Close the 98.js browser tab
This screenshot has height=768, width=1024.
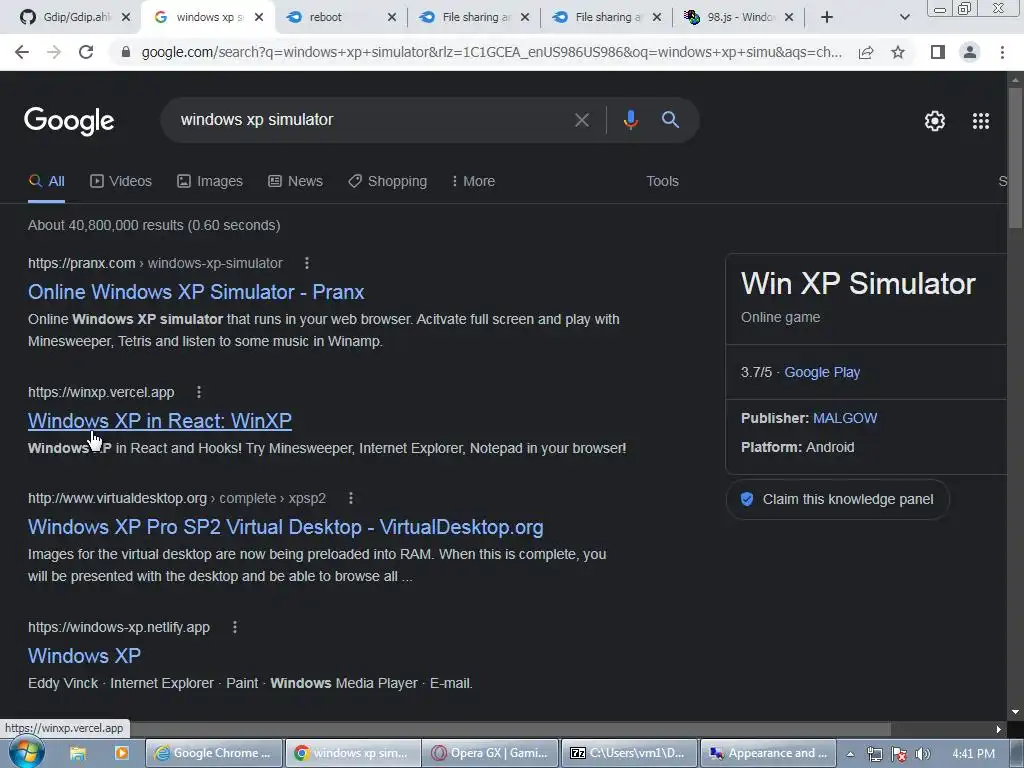pos(789,18)
